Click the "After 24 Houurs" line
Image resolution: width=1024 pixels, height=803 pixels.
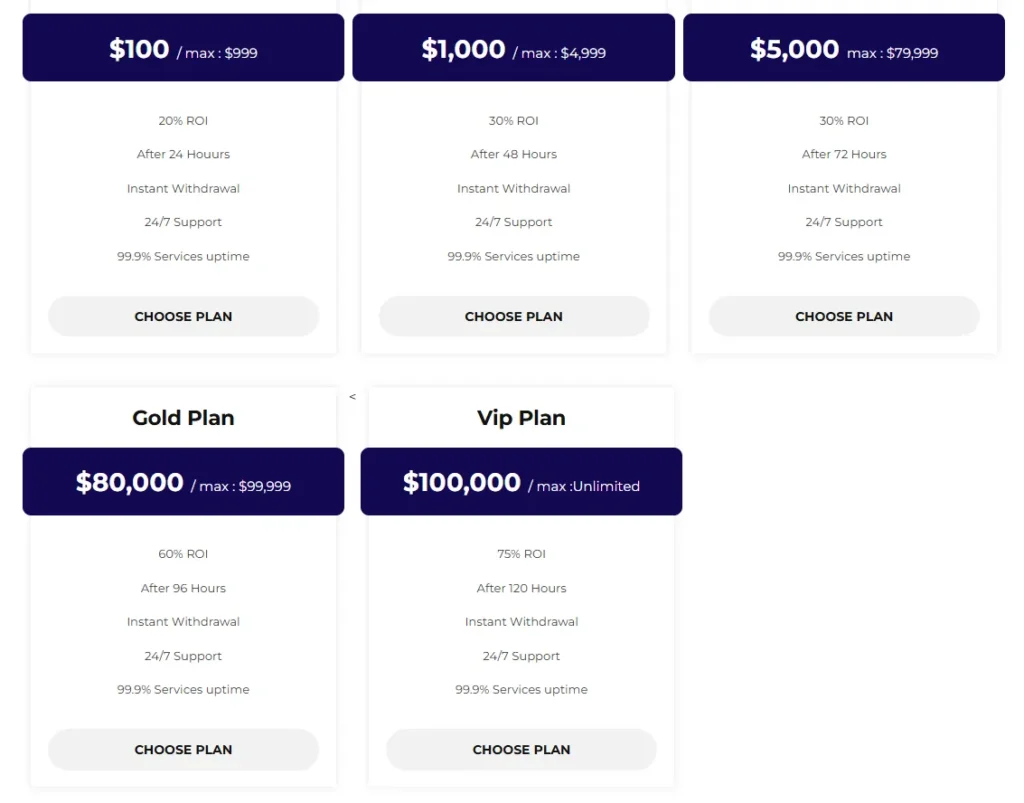pyautogui.click(x=183, y=154)
